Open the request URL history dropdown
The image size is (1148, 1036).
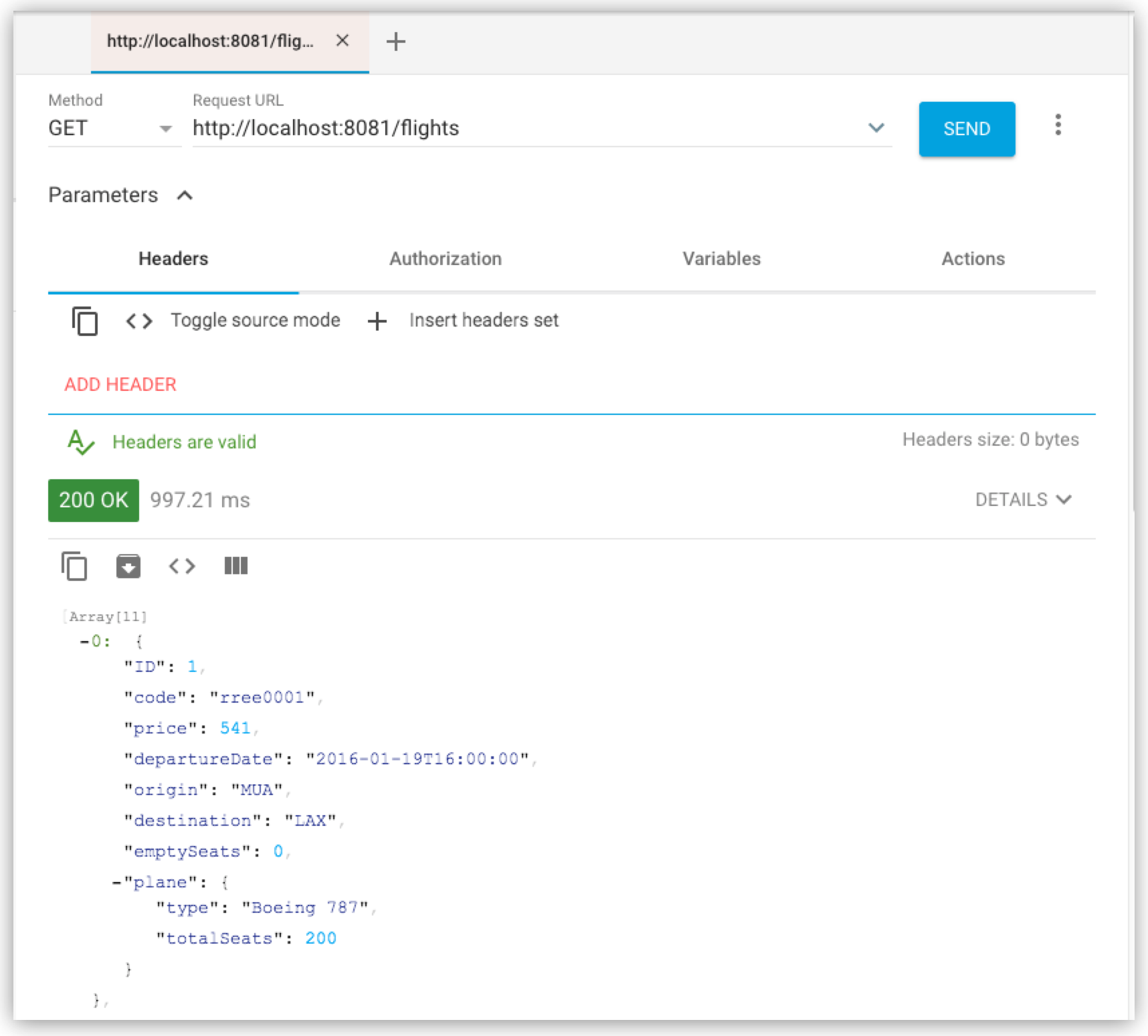(876, 128)
